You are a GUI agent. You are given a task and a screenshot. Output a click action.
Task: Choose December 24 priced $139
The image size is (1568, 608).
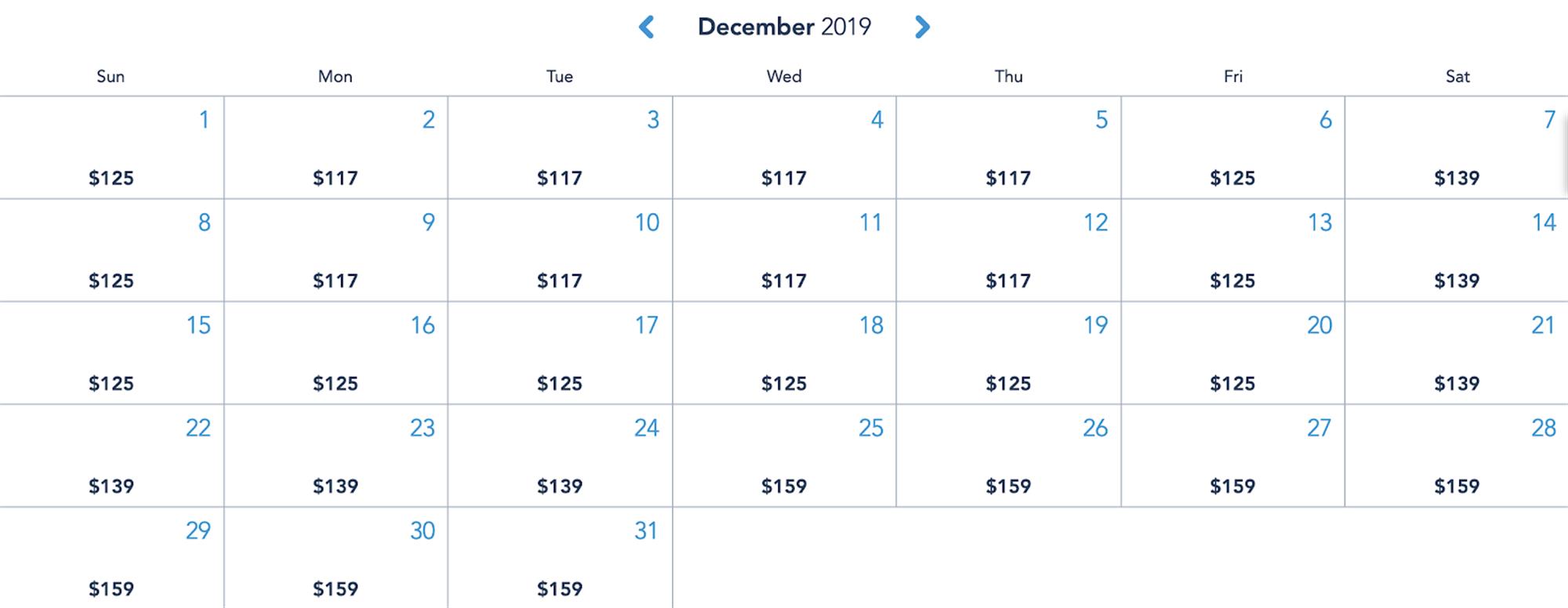(x=560, y=456)
